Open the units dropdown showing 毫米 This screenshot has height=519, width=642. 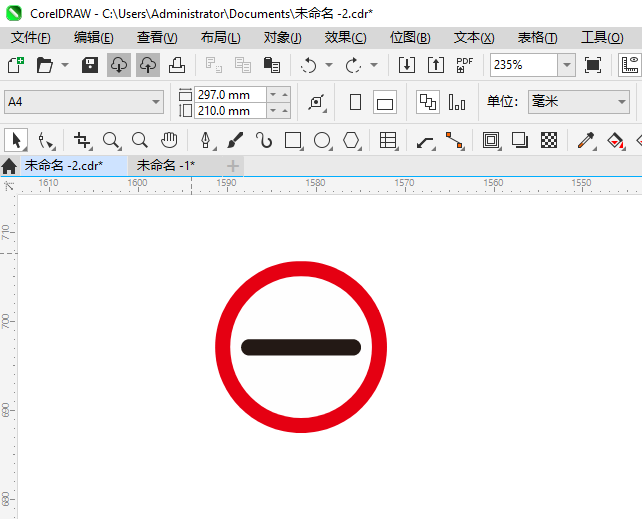[x=579, y=102]
